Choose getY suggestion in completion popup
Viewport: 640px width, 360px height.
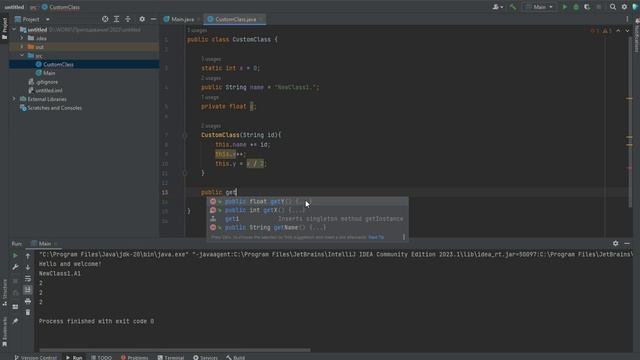click(307, 201)
